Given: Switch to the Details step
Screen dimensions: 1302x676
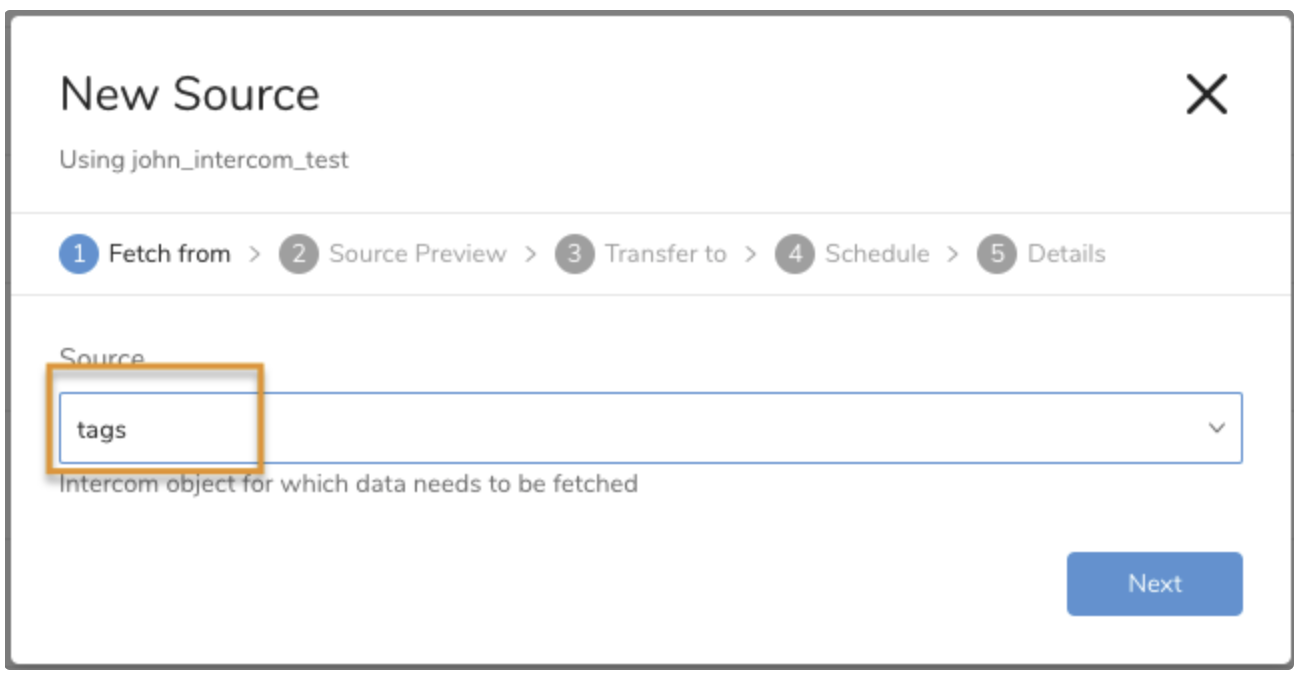Looking at the screenshot, I should (1066, 254).
